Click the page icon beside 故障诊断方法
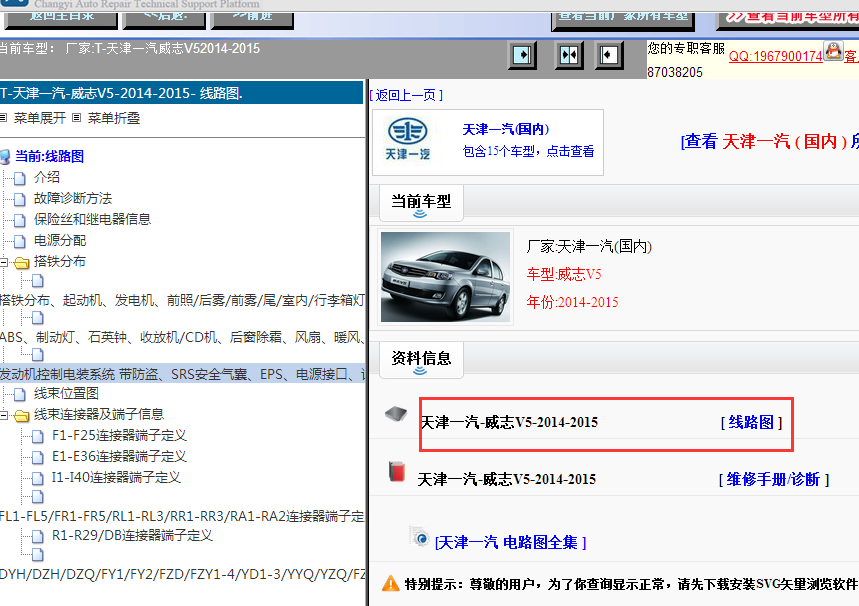The width and height of the screenshot is (859, 606). click(x=20, y=199)
